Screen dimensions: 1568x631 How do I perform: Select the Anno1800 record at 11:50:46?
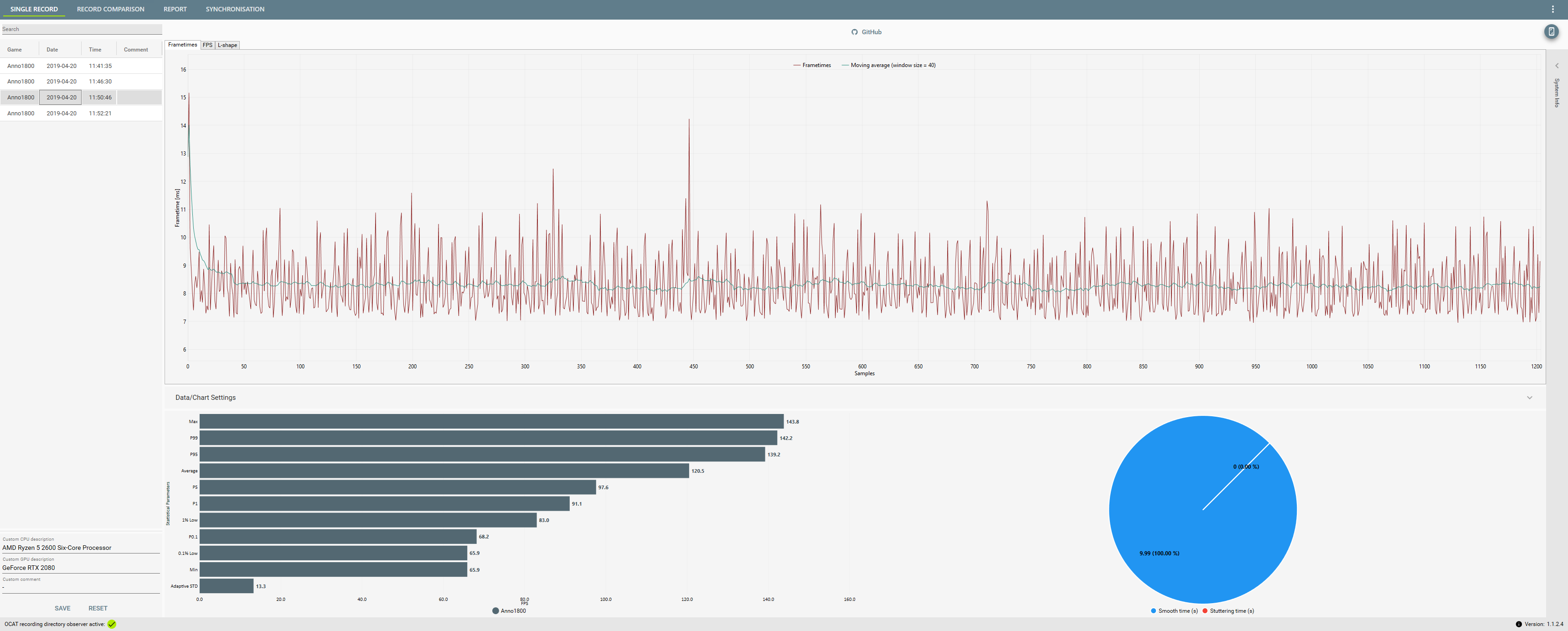coord(81,98)
